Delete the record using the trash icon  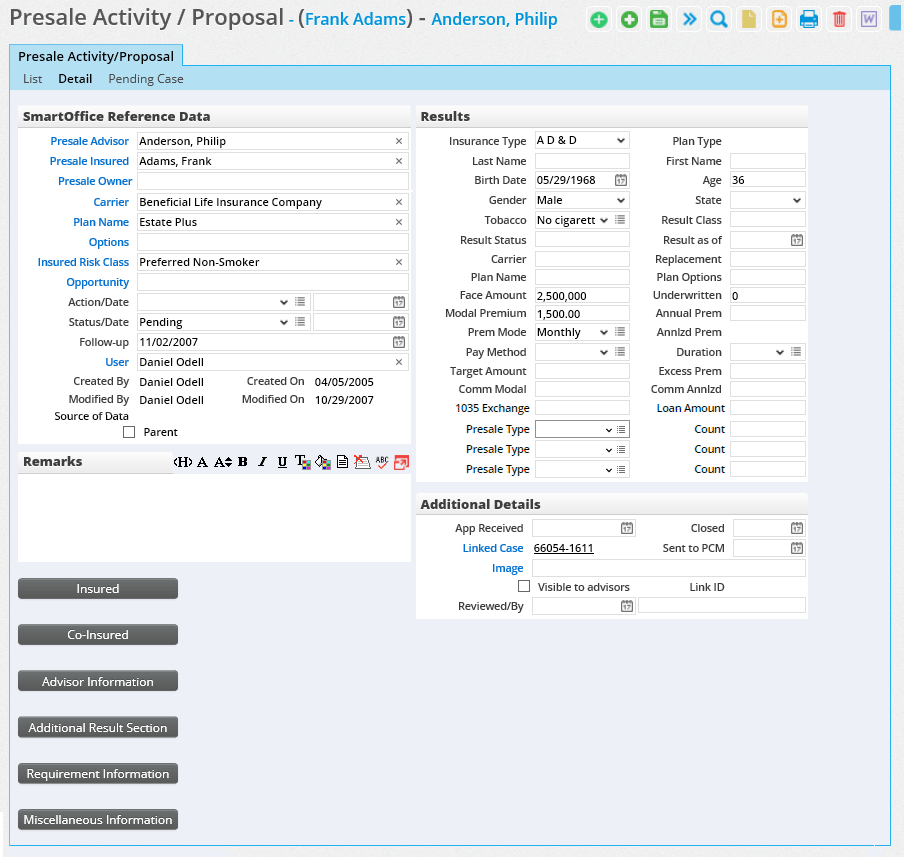click(x=839, y=18)
